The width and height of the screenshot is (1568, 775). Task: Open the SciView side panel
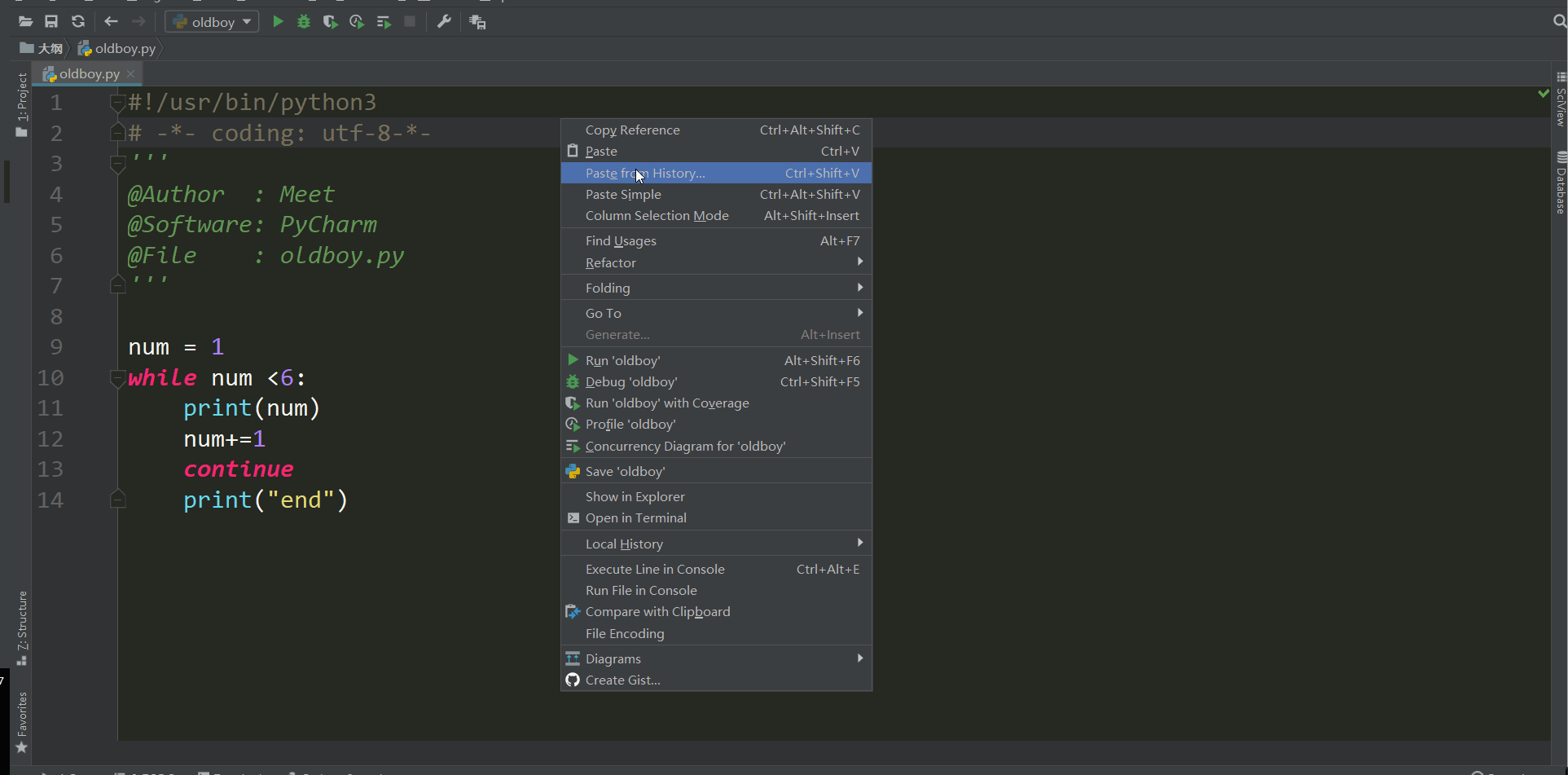click(x=1561, y=99)
